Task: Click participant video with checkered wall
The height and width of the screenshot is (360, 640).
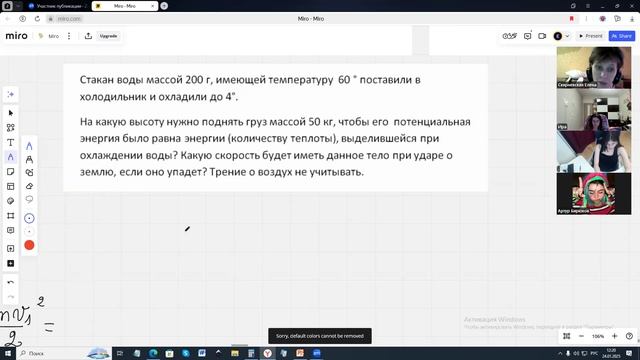Action: coord(593,110)
